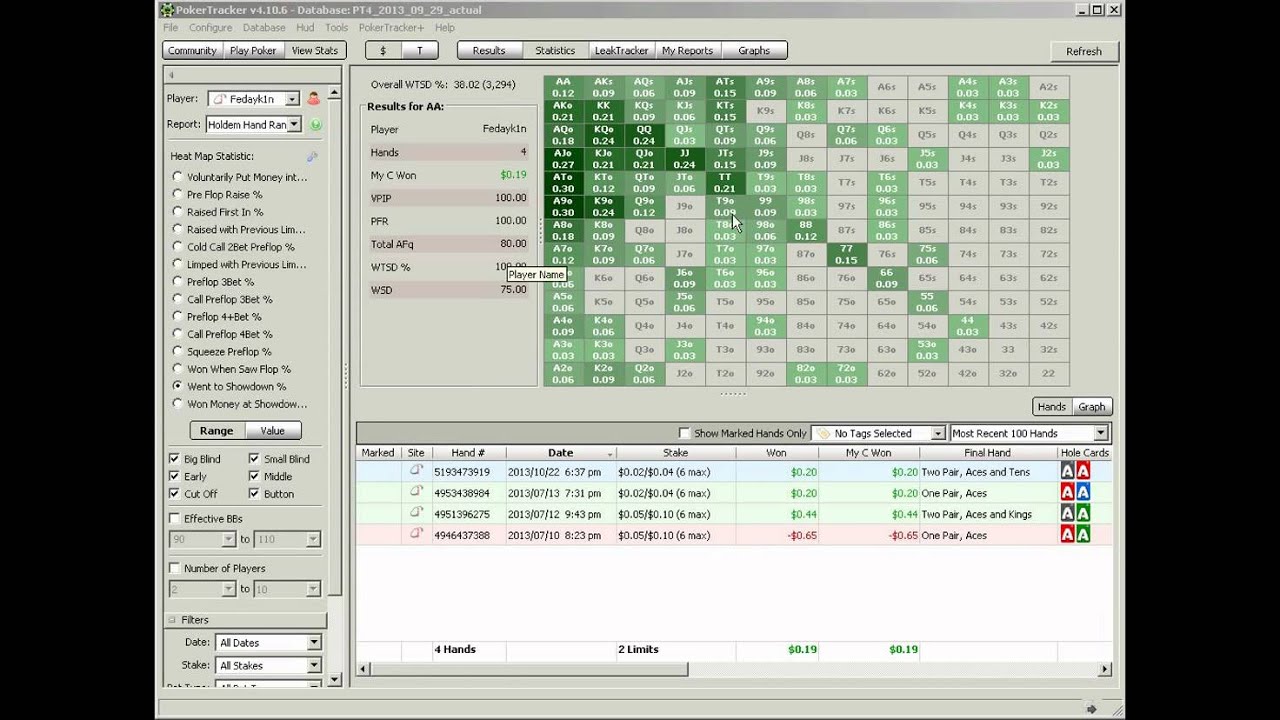Click the site icon for hand 4946437388
Viewport: 1280px width, 720px height.
[x=416, y=534]
